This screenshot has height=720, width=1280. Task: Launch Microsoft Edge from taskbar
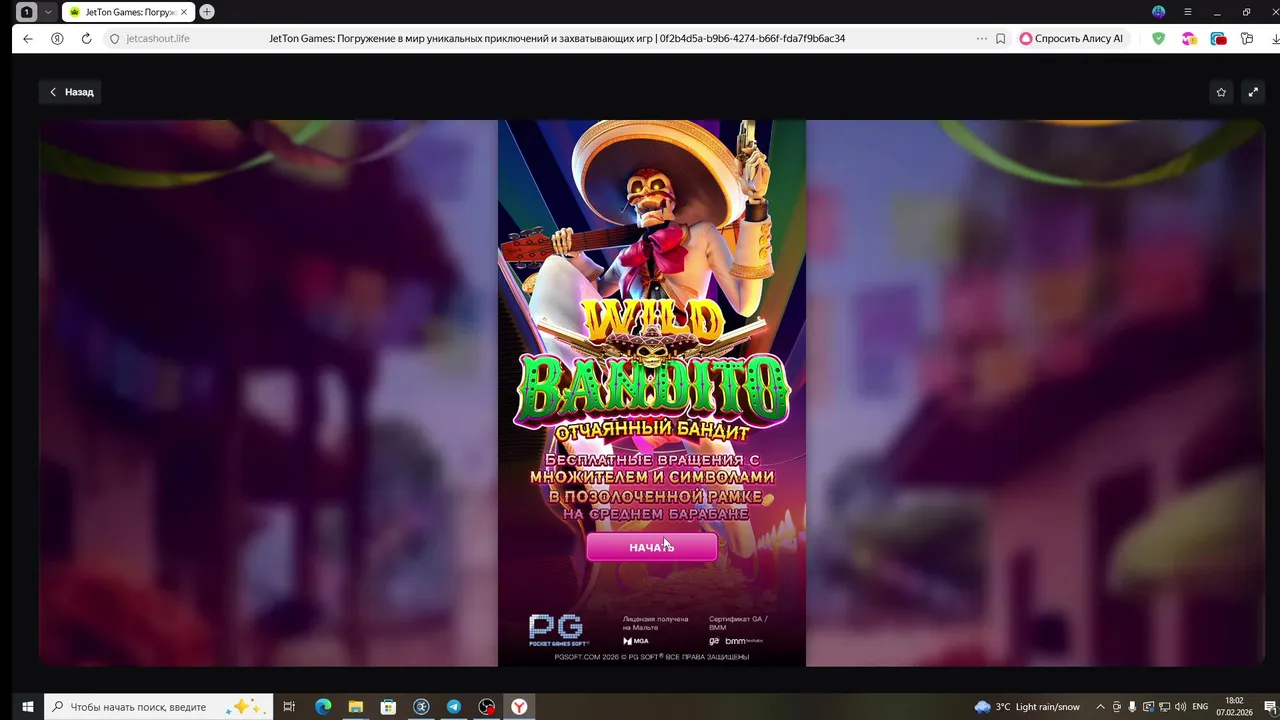pyautogui.click(x=323, y=707)
